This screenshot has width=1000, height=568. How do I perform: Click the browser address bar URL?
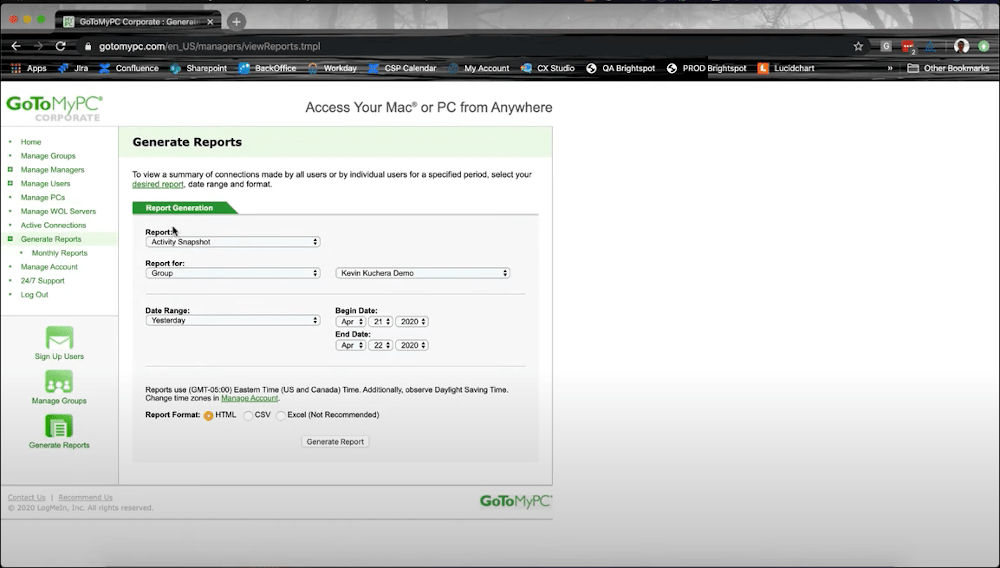(209, 47)
